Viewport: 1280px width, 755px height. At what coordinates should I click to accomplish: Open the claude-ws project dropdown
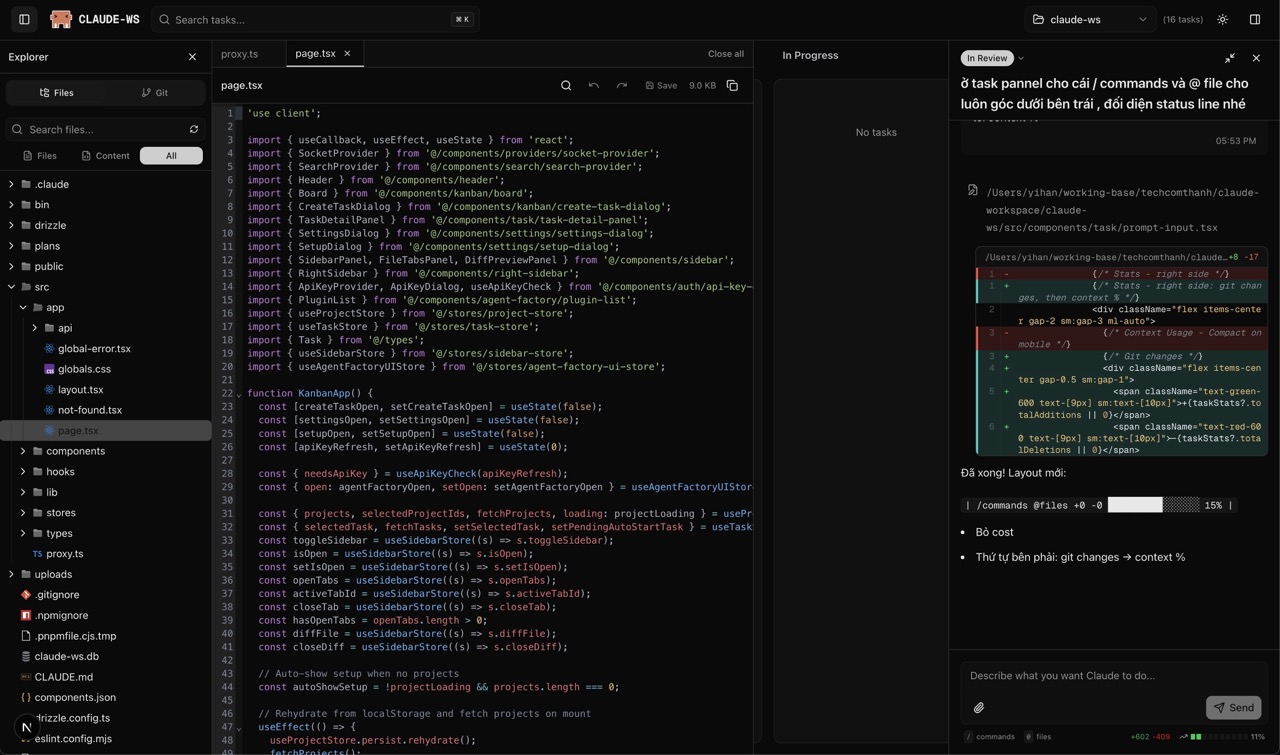1089,19
